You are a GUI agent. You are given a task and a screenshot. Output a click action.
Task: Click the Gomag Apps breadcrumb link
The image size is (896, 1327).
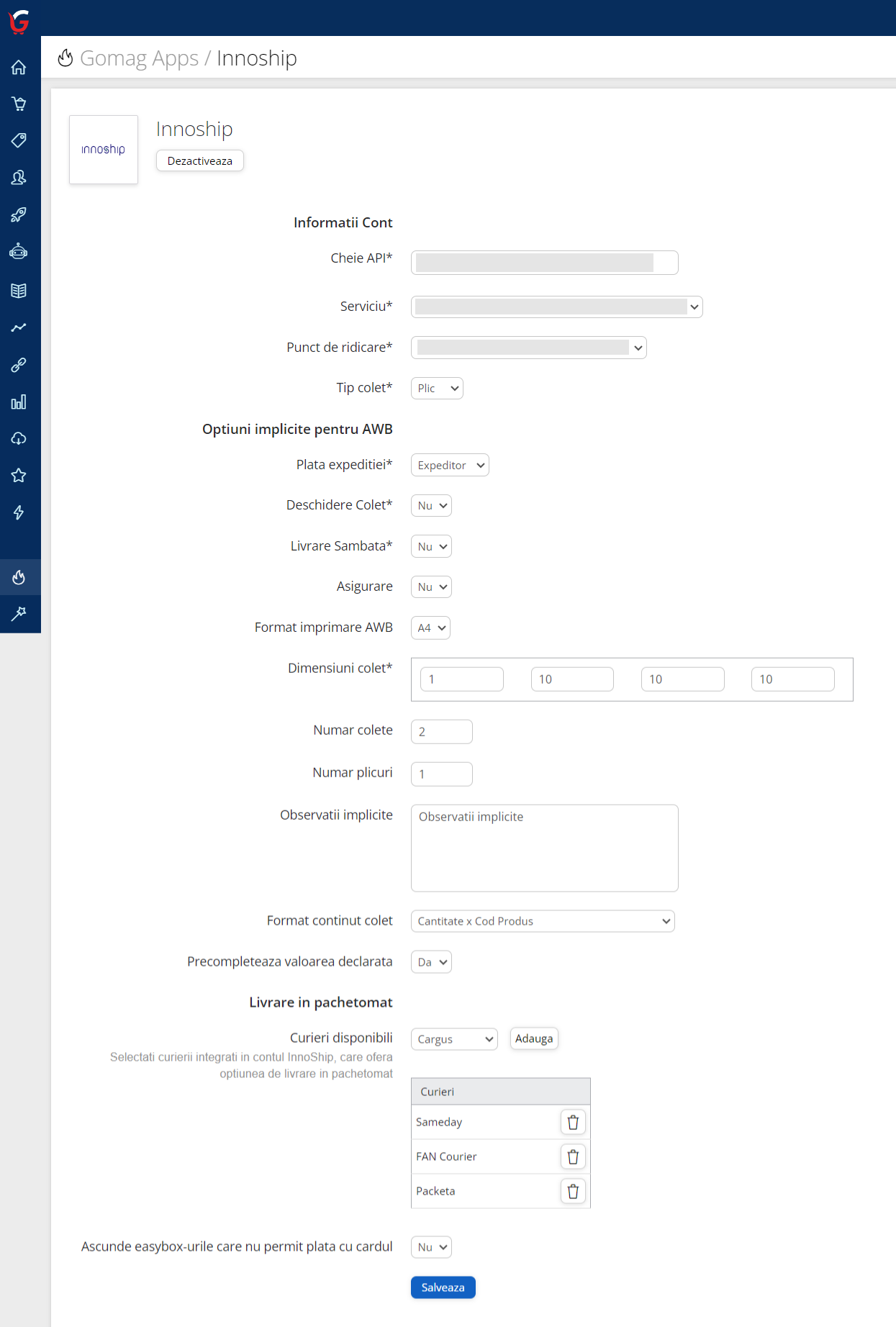coord(139,58)
